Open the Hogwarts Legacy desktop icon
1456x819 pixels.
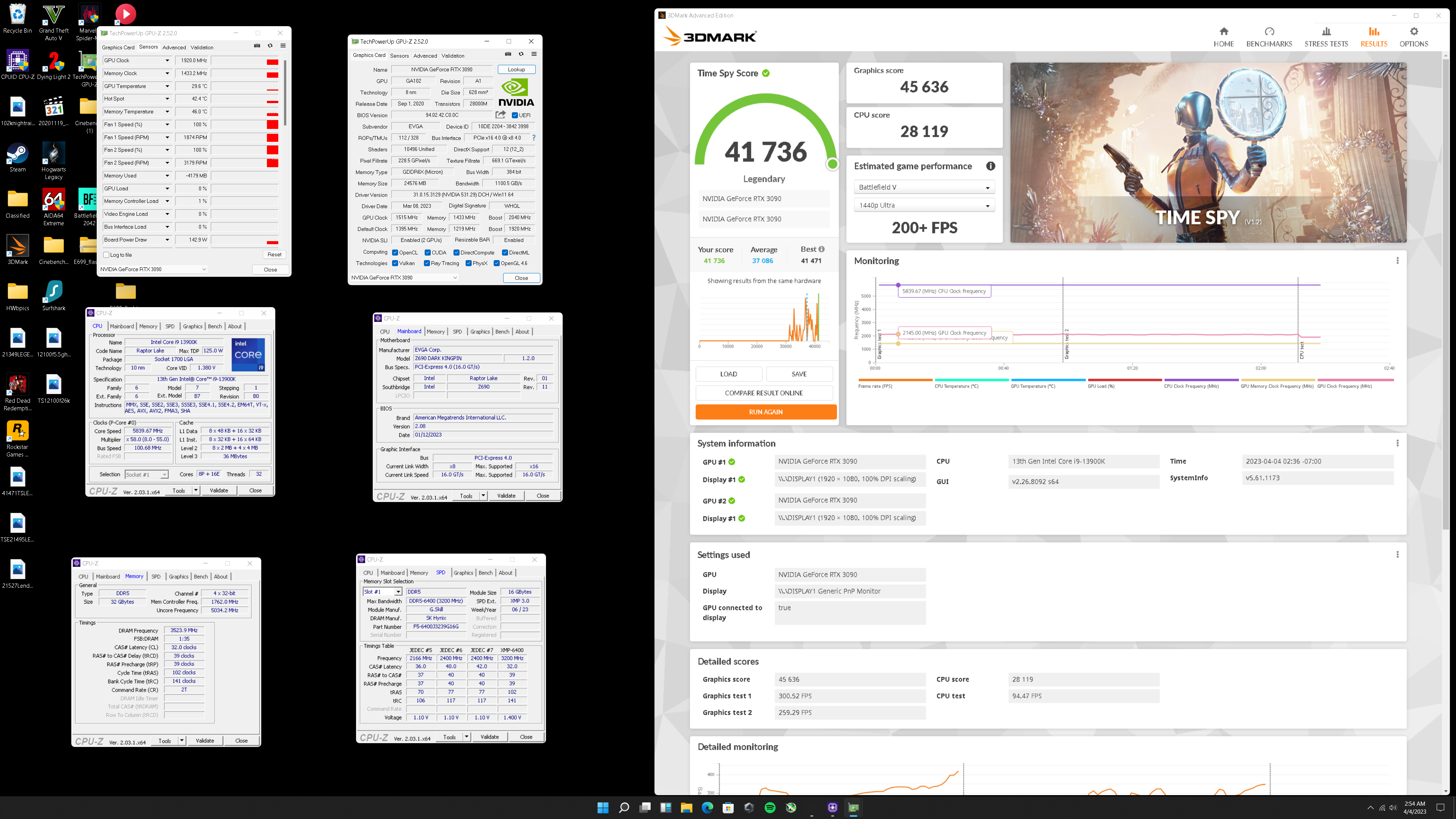(x=54, y=161)
